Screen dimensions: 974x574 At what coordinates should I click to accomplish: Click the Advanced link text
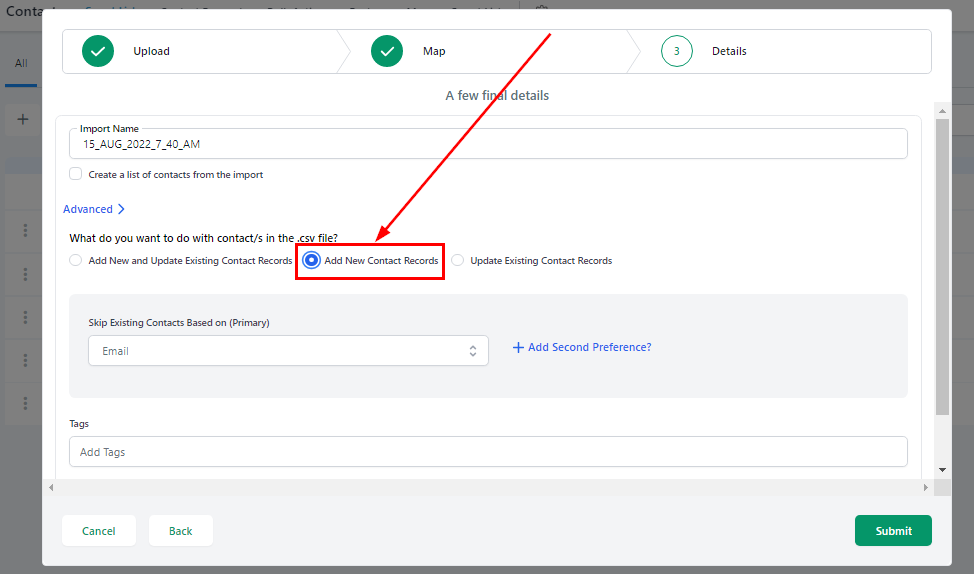(88, 209)
